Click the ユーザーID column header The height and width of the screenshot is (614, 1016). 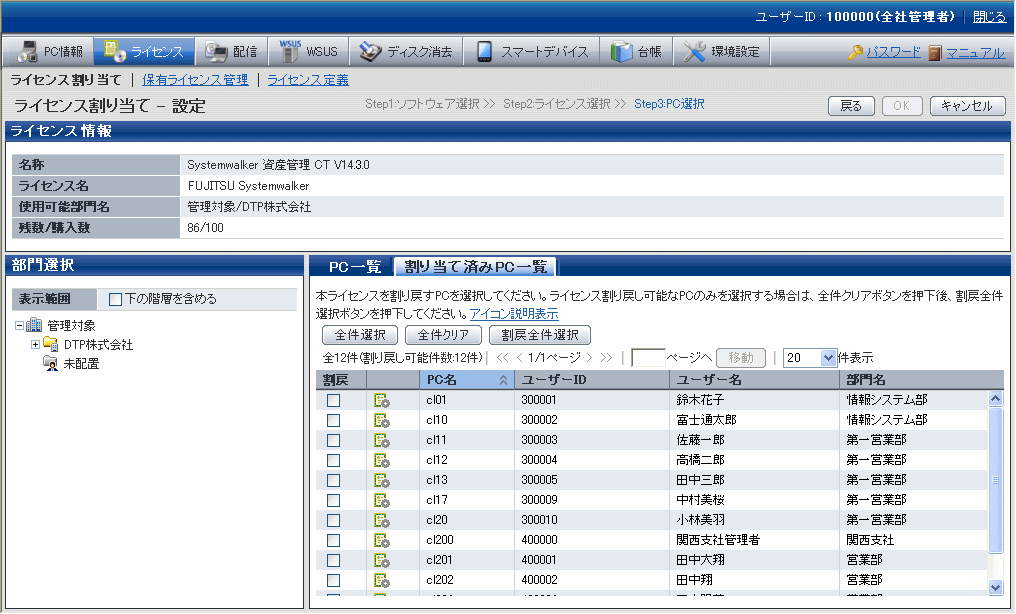[592, 380]
